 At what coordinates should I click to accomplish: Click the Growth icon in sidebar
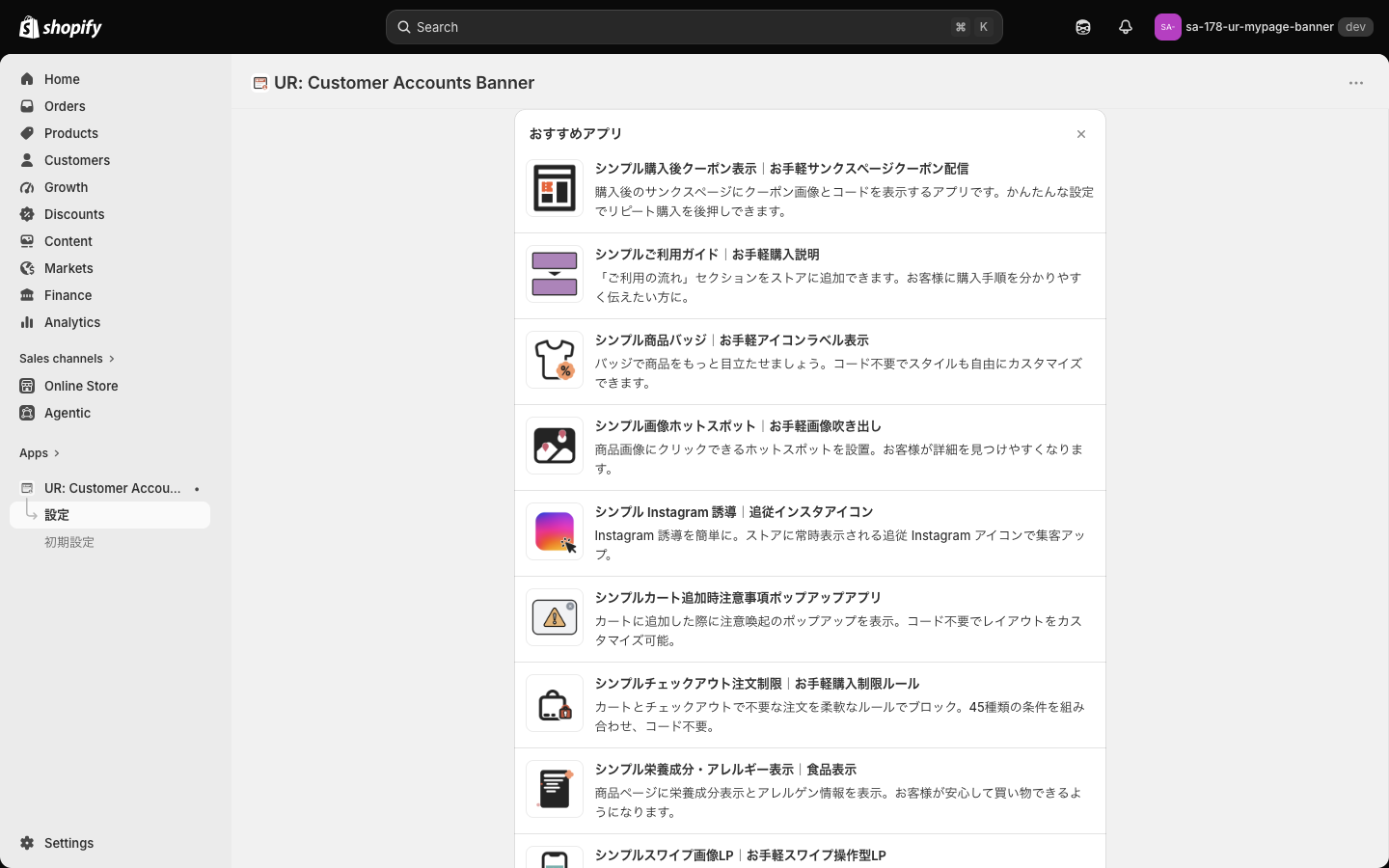[27, 187]
